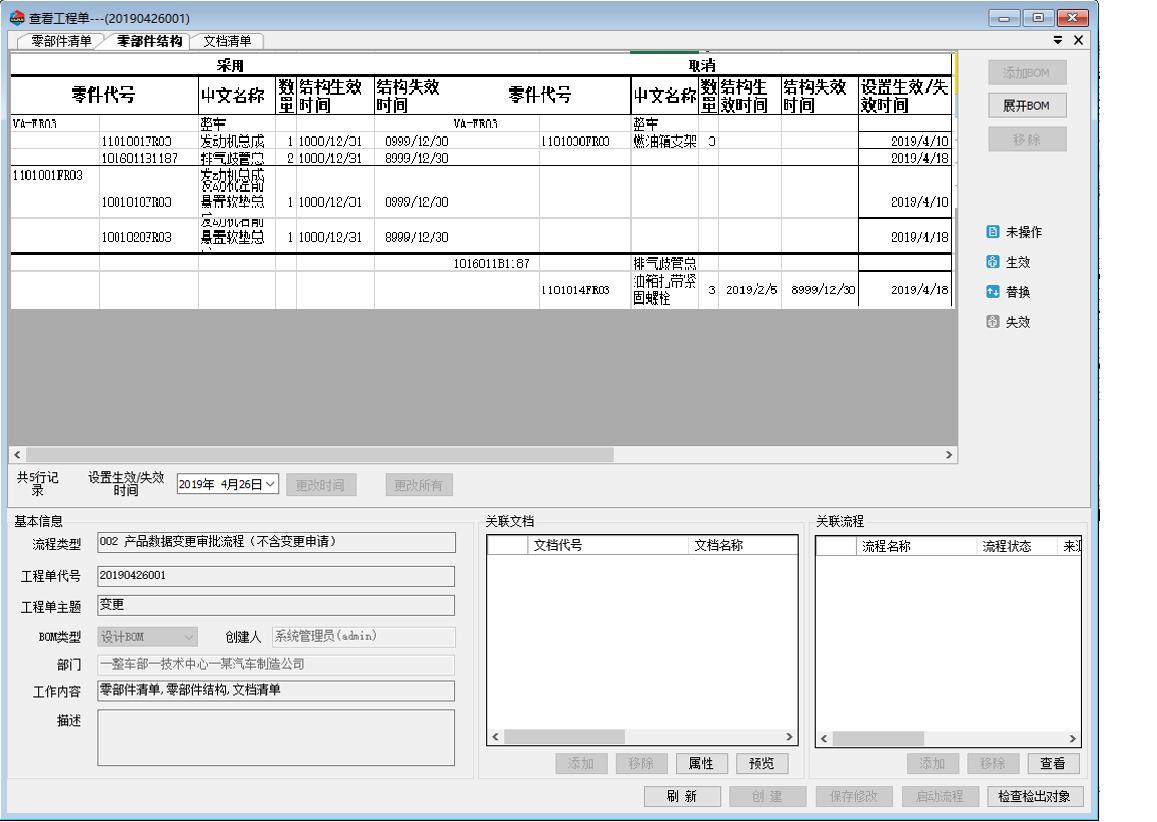
Task: Click the 更改所有 button
Action: (418, 485)
